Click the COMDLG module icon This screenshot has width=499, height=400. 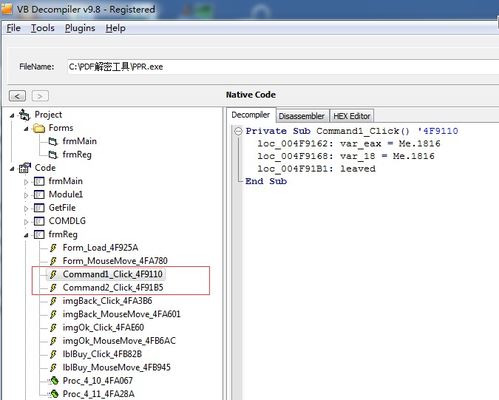pyautogui.click(x=39, y=221)
